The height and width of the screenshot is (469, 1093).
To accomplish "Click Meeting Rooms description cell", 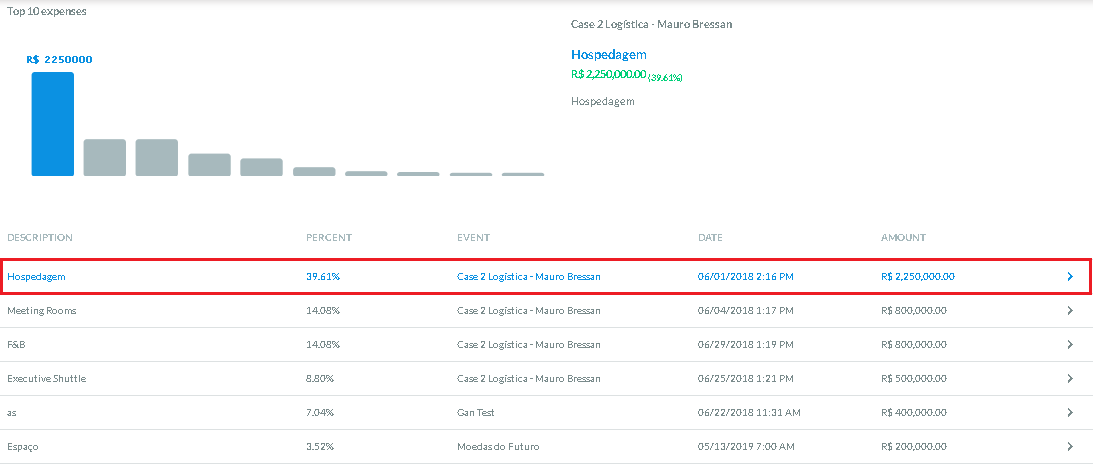I will point(42,311).
